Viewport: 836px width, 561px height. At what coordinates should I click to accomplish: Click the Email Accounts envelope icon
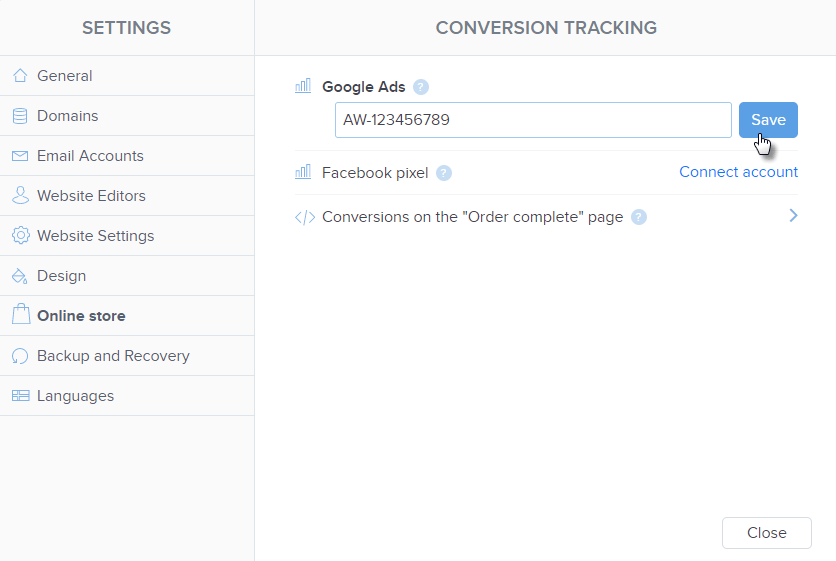(x=20, y=156)
